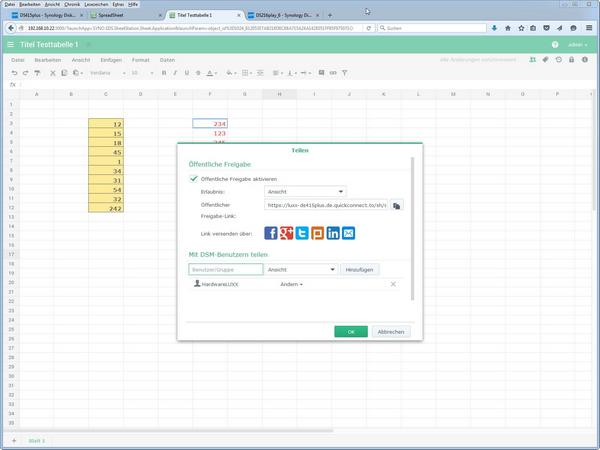Open version history clock icon
Image resolution: width=600 pixels, height=450 pixels.
[559, 60]
